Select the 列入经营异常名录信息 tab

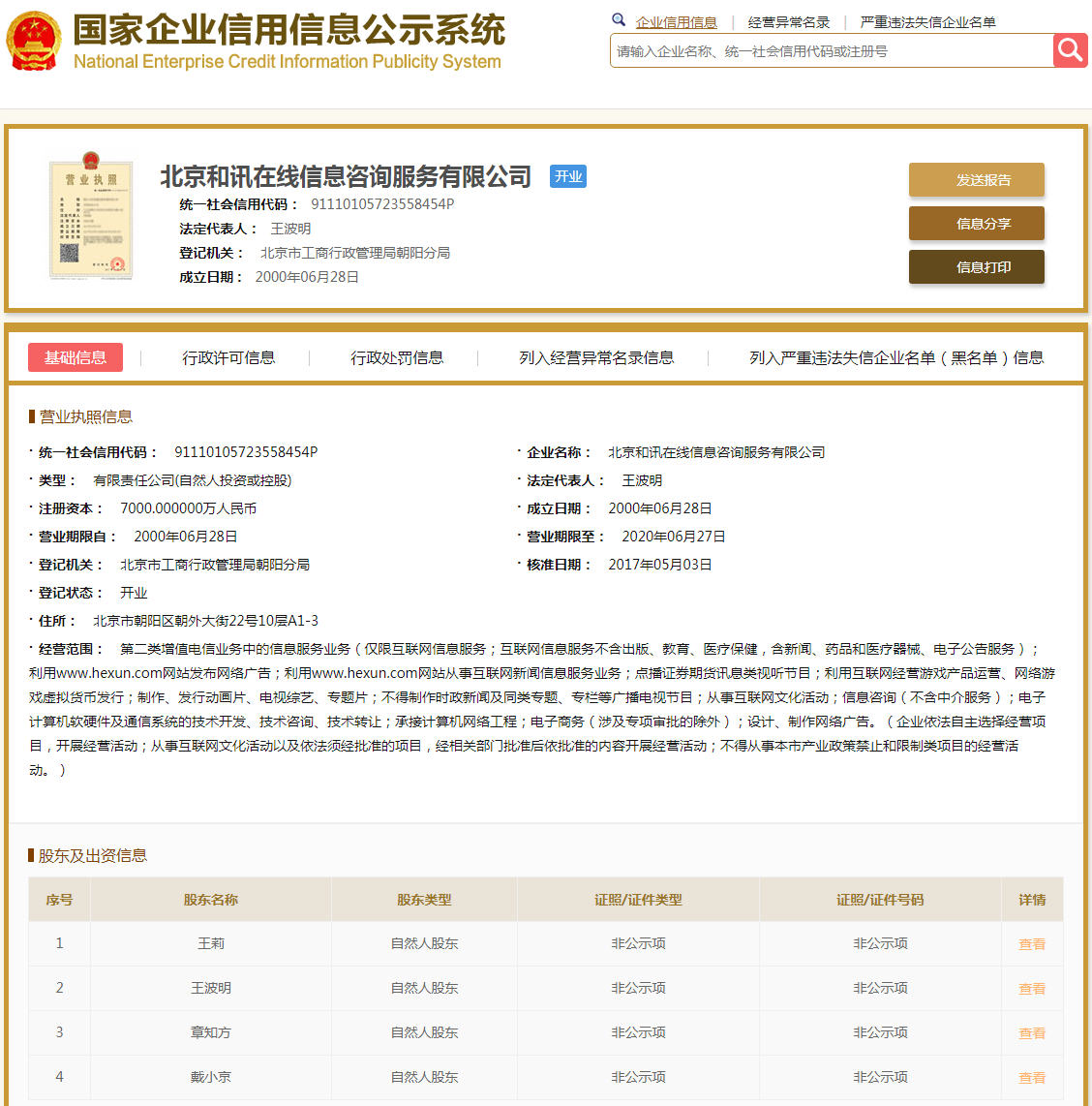click(x=593, y=356)
